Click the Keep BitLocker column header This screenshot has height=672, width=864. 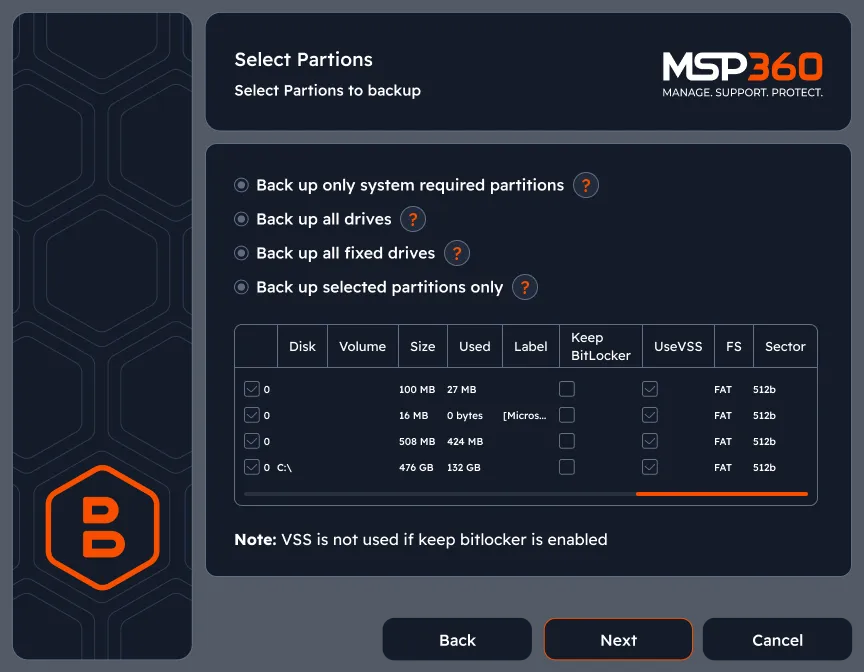coord(601,346)
